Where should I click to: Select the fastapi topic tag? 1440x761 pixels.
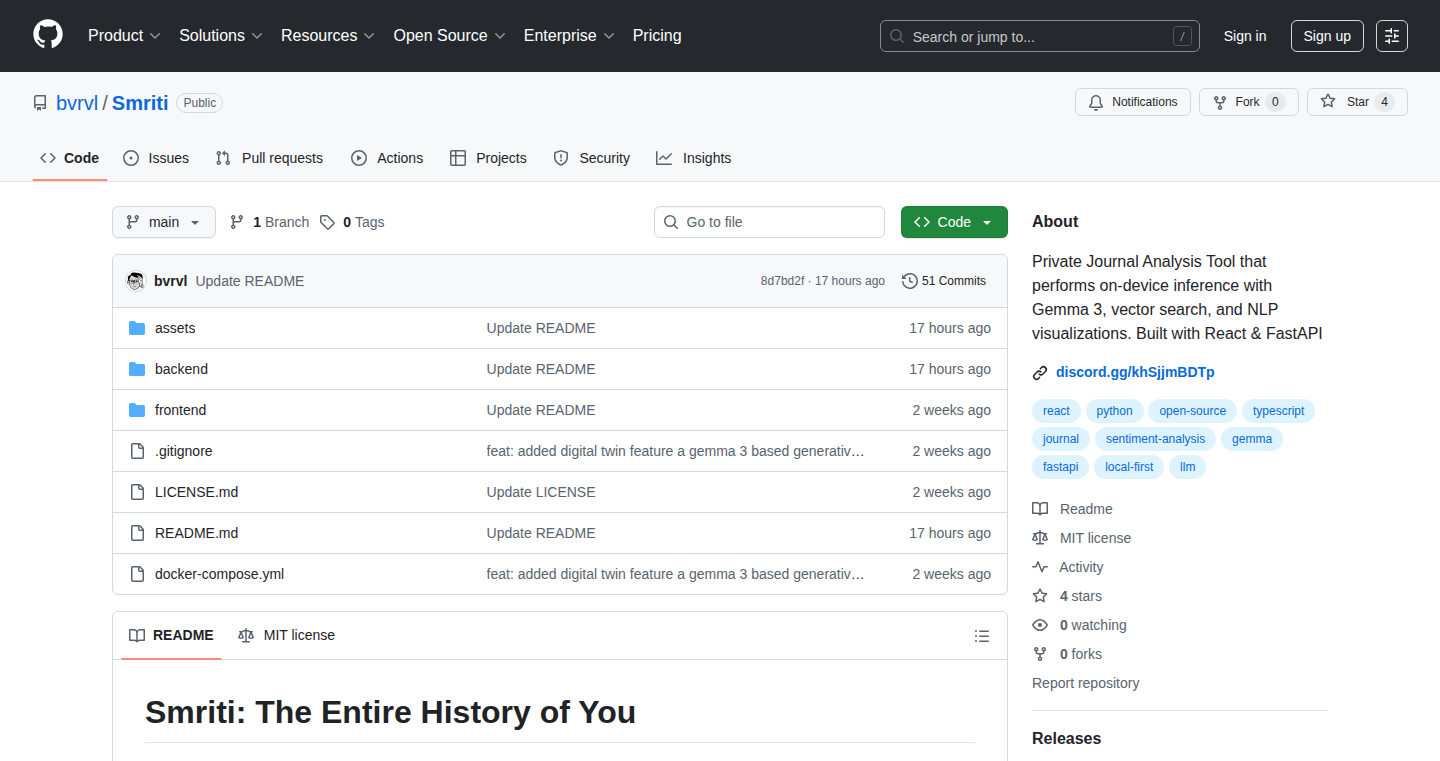coord(1061,467)
